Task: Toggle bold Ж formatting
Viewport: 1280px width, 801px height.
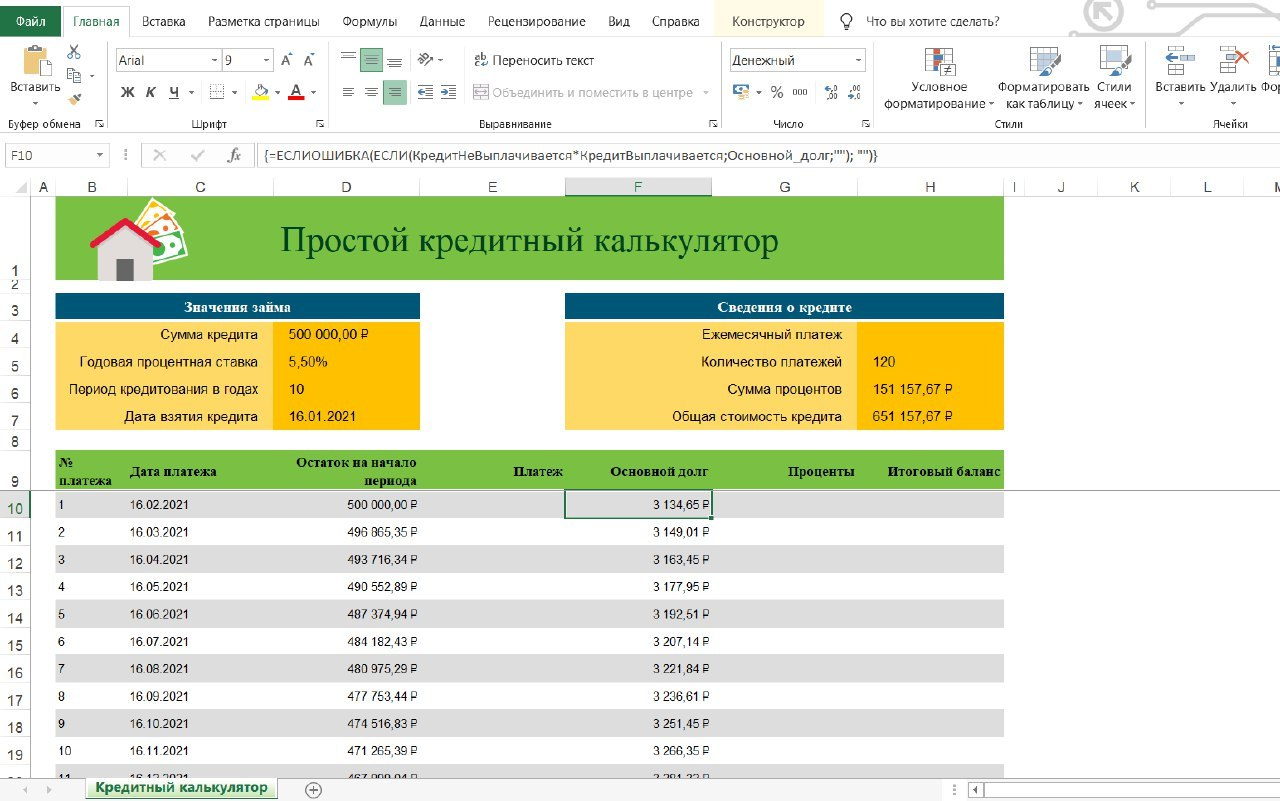Action: pyautogui.click(x=127, y=93)
